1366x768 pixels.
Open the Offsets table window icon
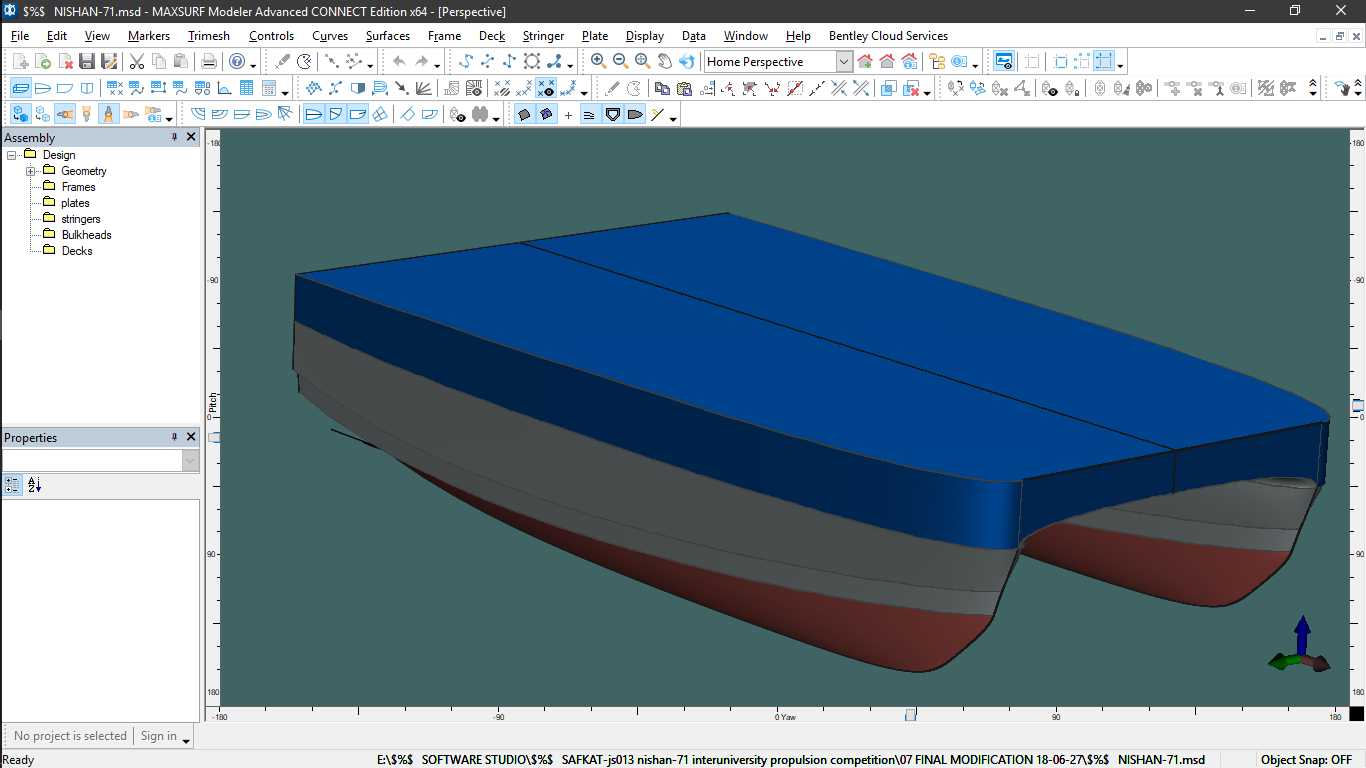pos(247,88)
